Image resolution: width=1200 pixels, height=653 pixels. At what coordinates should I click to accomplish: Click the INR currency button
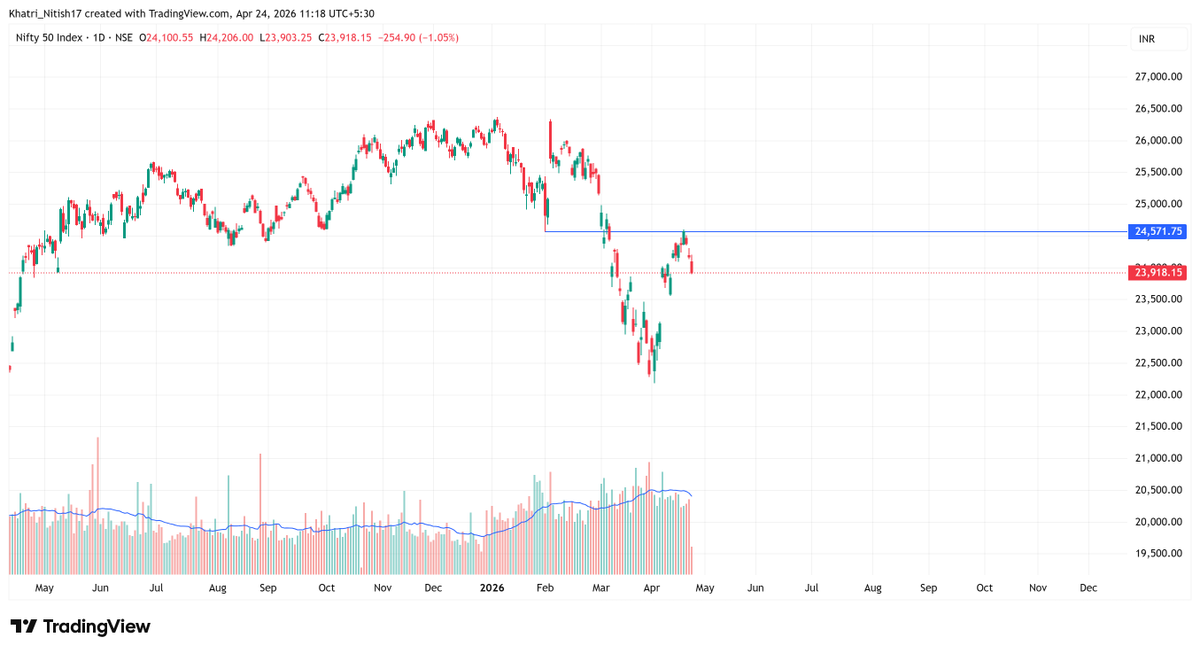coord(1158,39)
